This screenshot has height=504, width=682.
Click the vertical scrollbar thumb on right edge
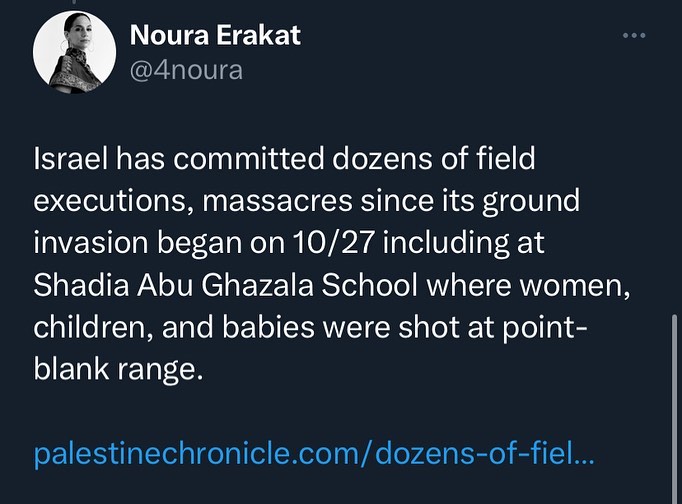[676, 400]
